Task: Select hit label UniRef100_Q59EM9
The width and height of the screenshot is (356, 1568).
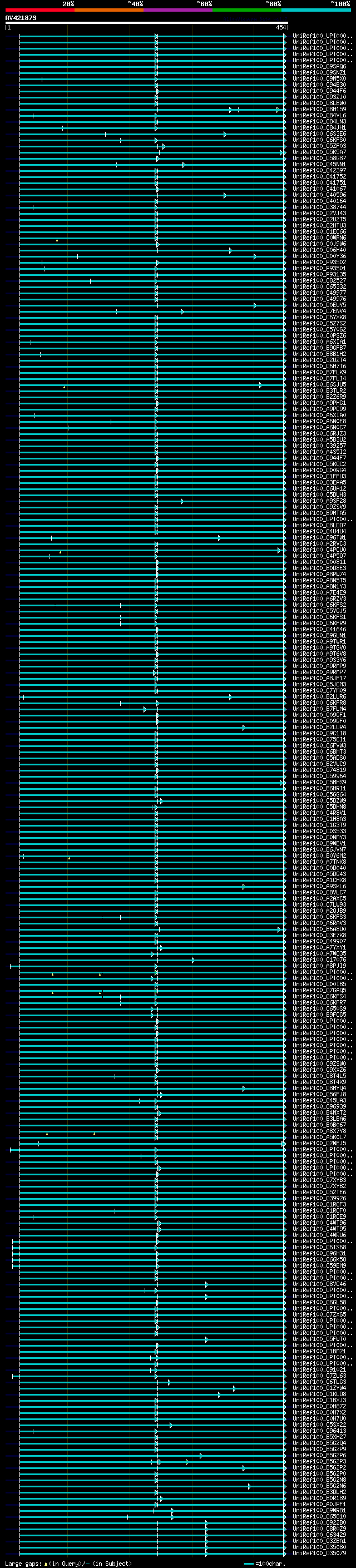Action: (x=319, y=1265)
